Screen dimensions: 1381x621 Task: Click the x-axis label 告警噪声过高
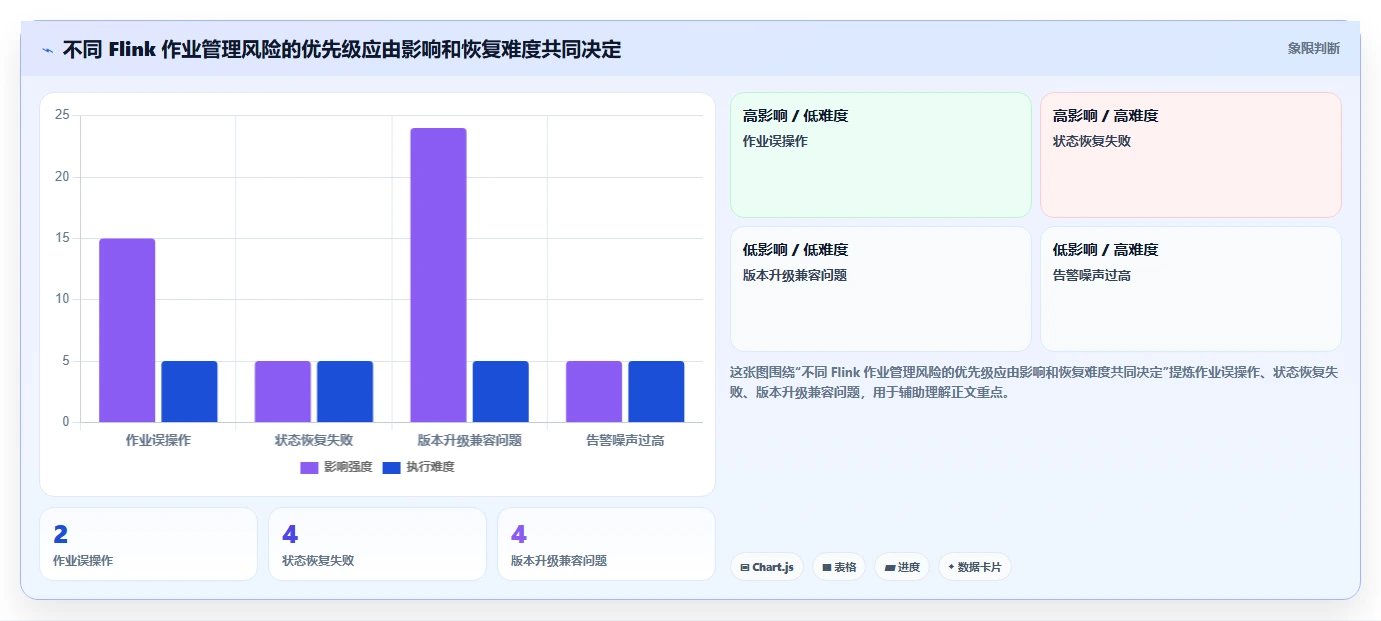click(x=625, y=440)
